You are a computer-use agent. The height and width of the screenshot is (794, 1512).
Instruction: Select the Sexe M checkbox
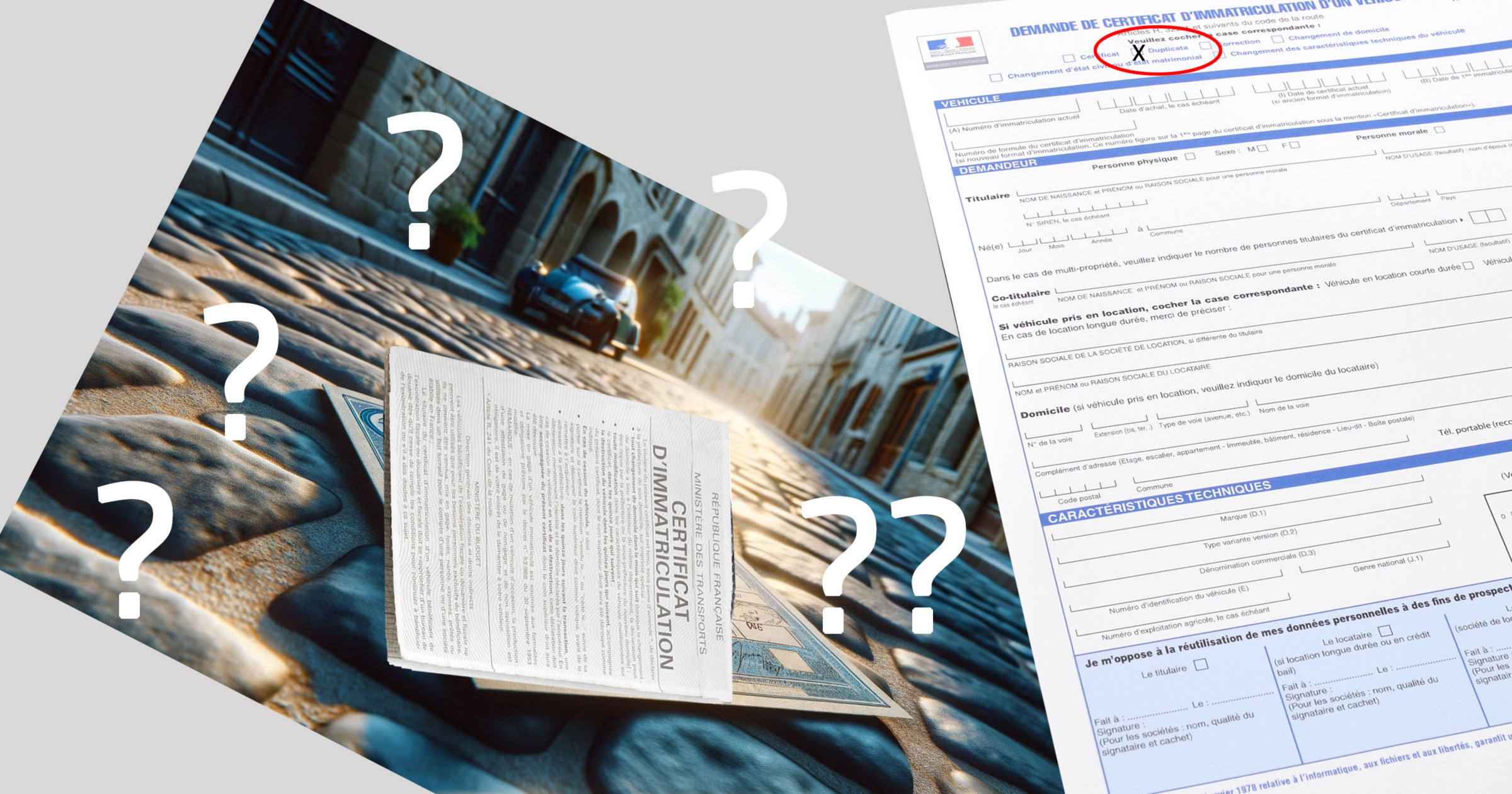1262,148
